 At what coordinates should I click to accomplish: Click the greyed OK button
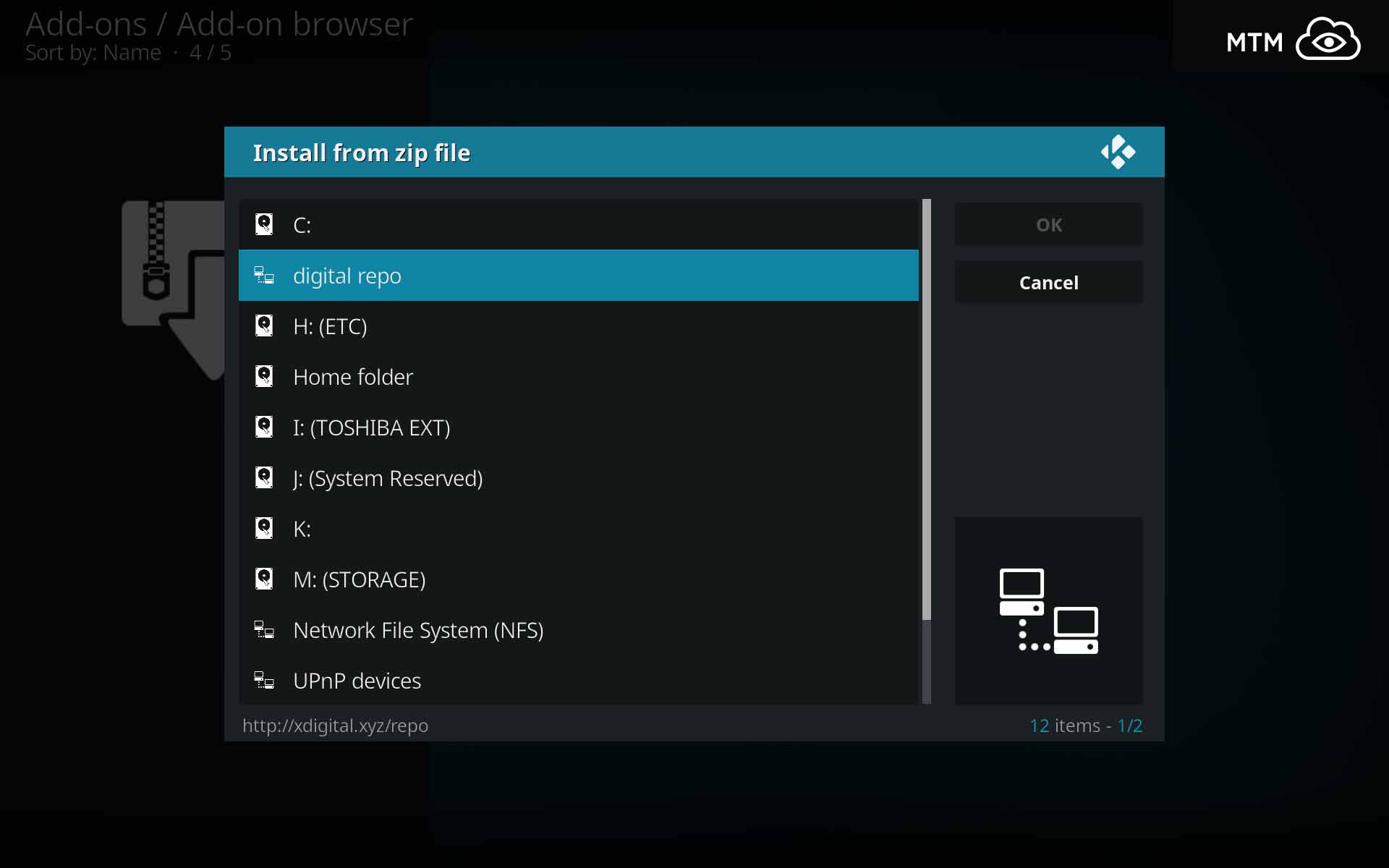[x=1049, y=224]
